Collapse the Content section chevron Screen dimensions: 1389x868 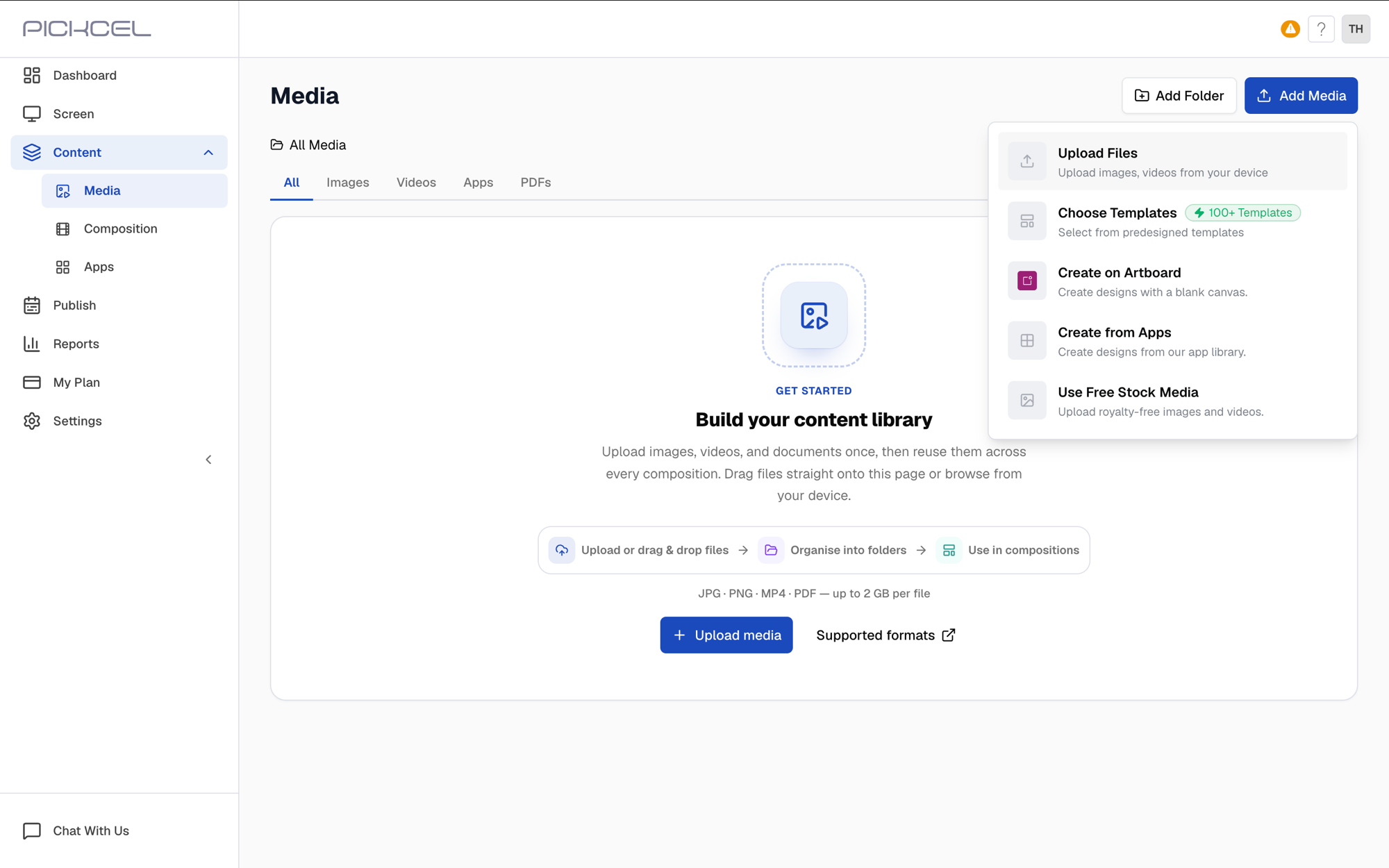click(x=208, y=152)
